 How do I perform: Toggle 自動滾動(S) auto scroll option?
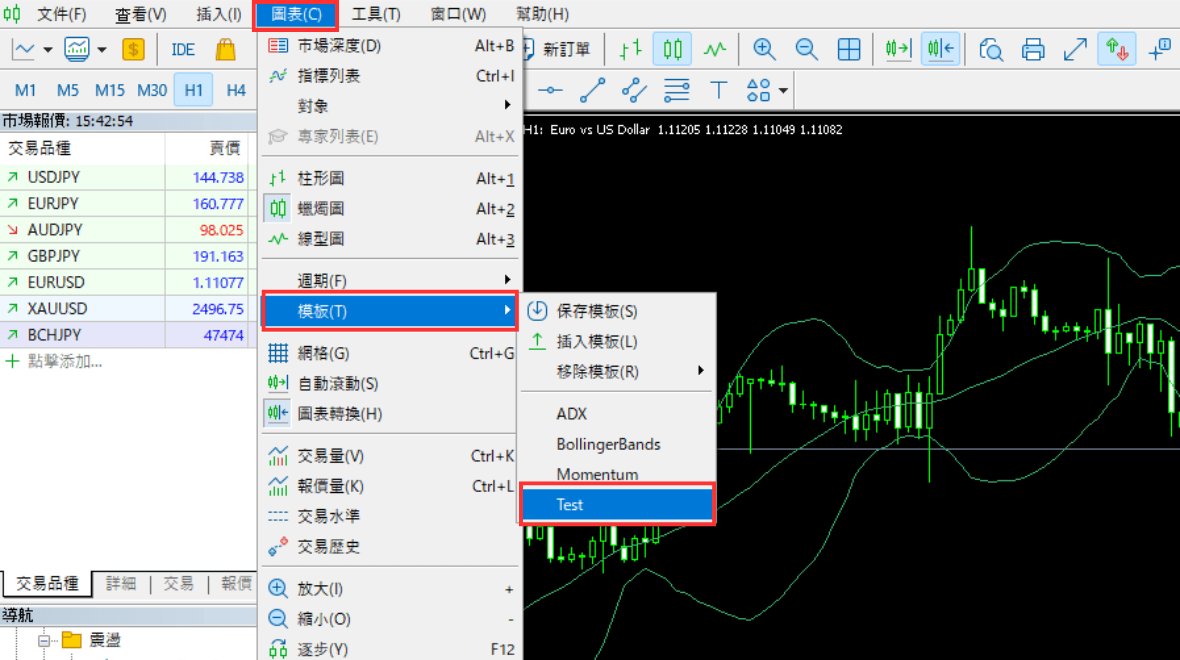338,384
